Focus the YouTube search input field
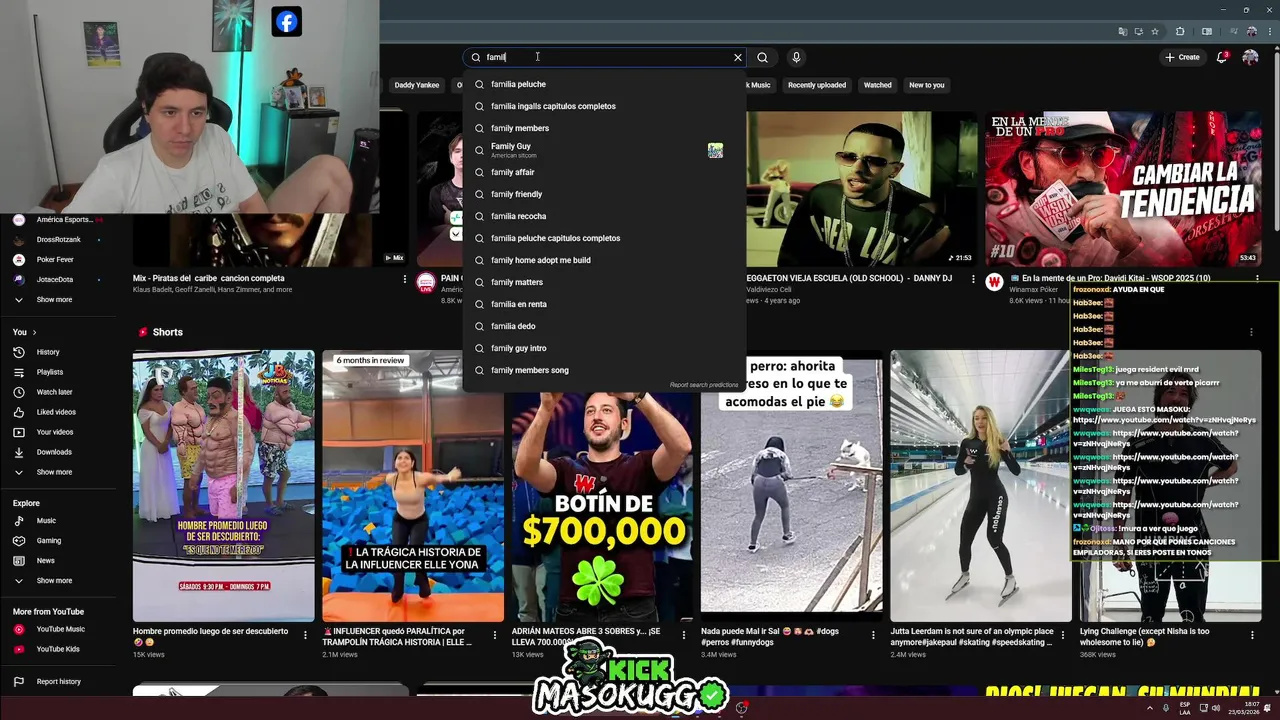This screenshot has height=720, width=1280. pos(605,57)
